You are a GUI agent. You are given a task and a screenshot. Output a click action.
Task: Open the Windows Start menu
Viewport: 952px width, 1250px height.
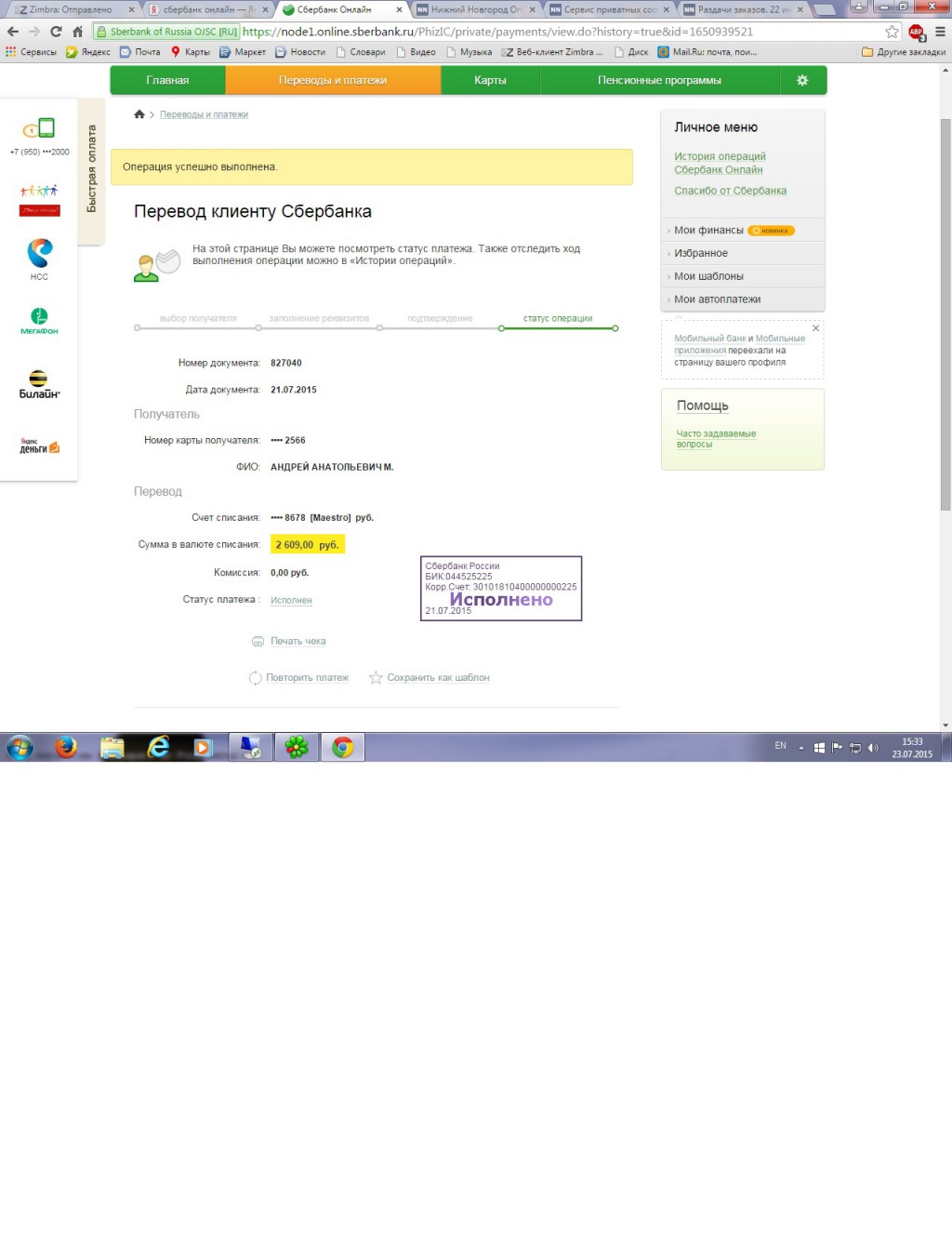coord(20,747)
